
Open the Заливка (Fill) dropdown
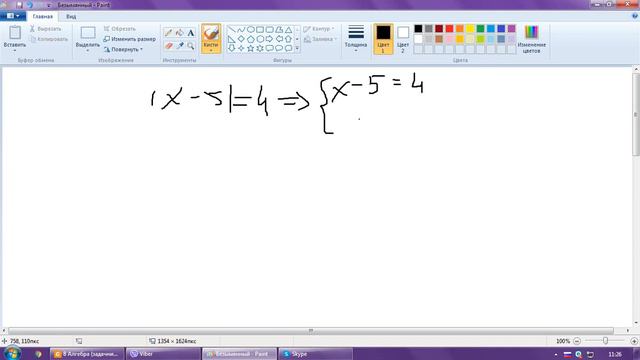click(x=320, y=39)
